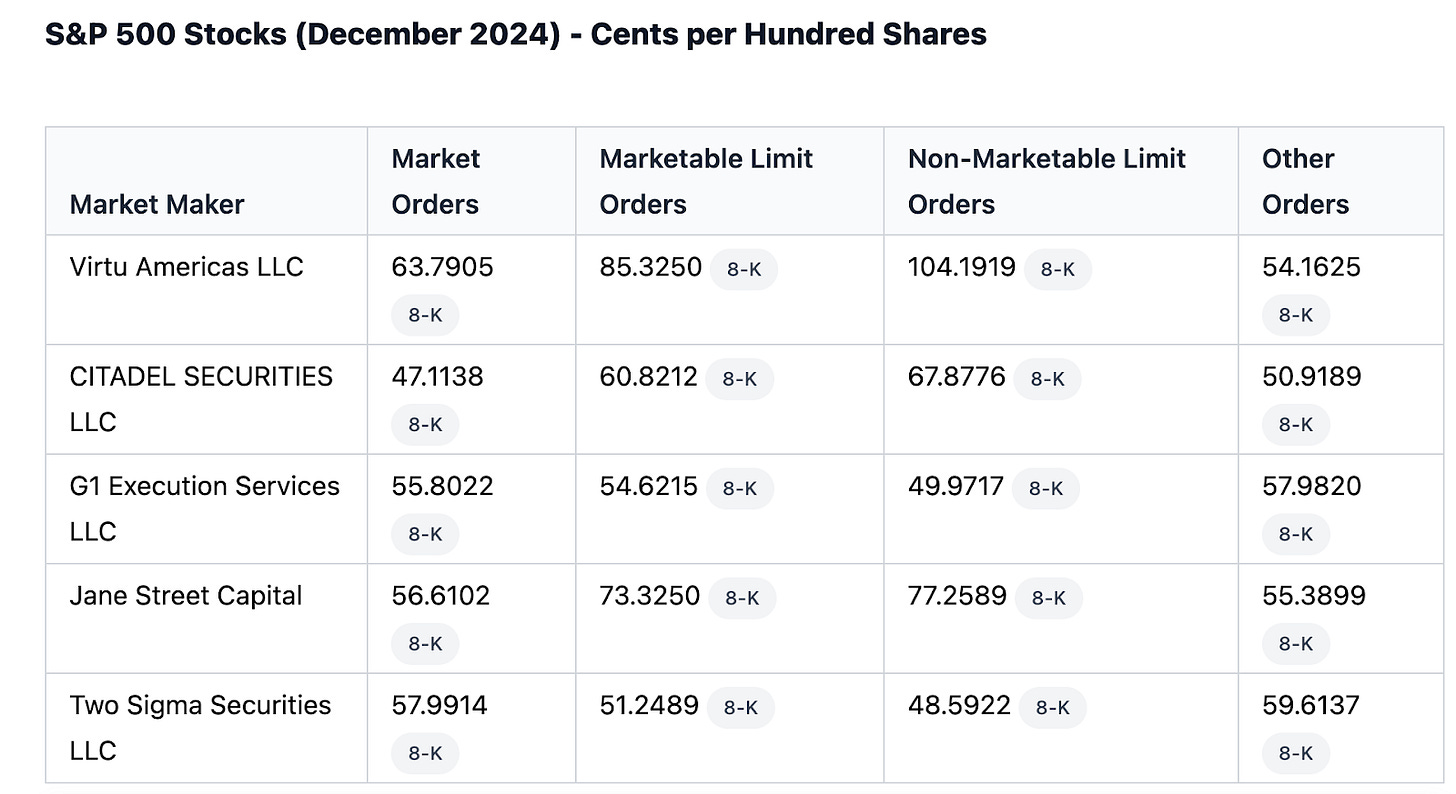This screenshot has width=1456, height=794.
Task: Select 8-K badge next to 48.5922
Action: (x=1053, y=707)
